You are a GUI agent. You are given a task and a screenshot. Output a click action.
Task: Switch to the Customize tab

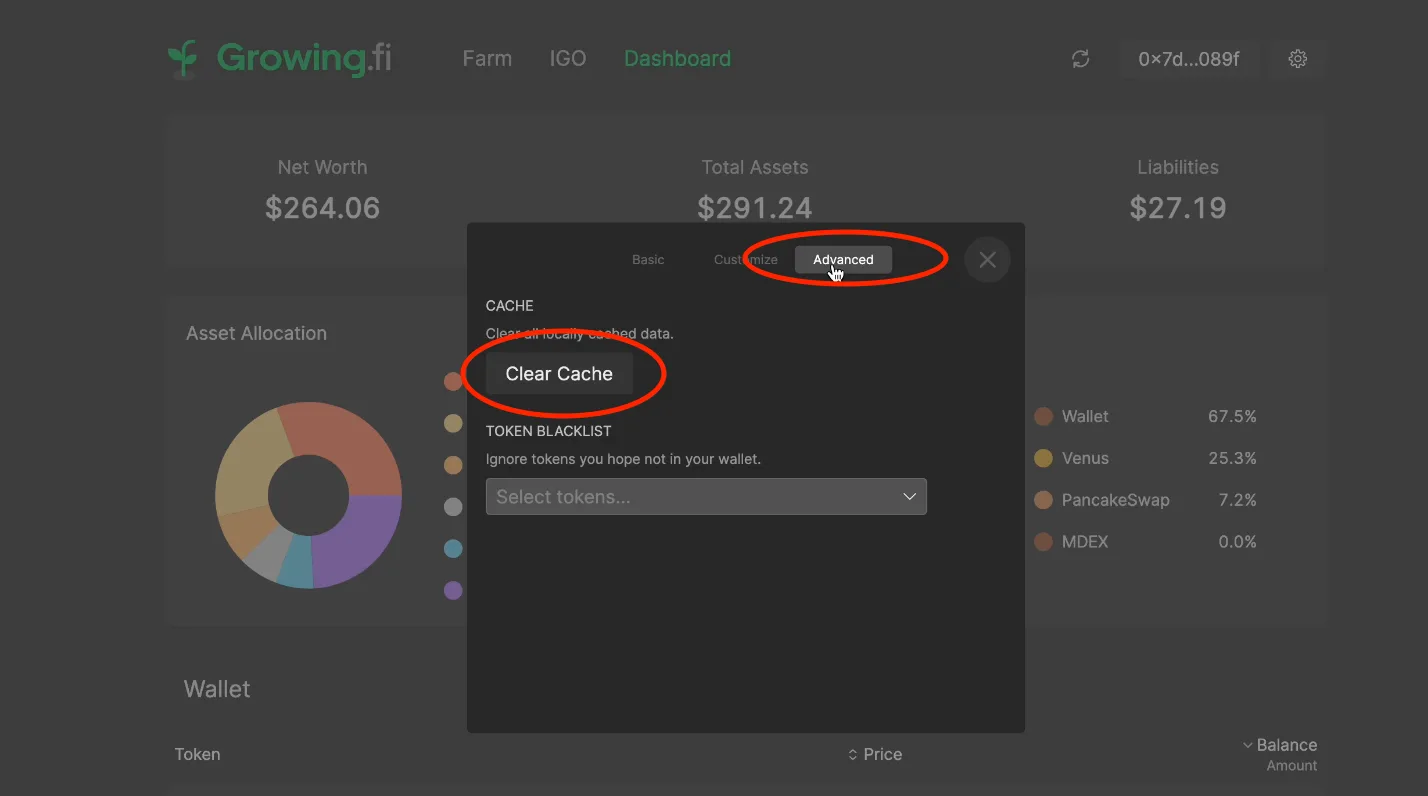746,260
